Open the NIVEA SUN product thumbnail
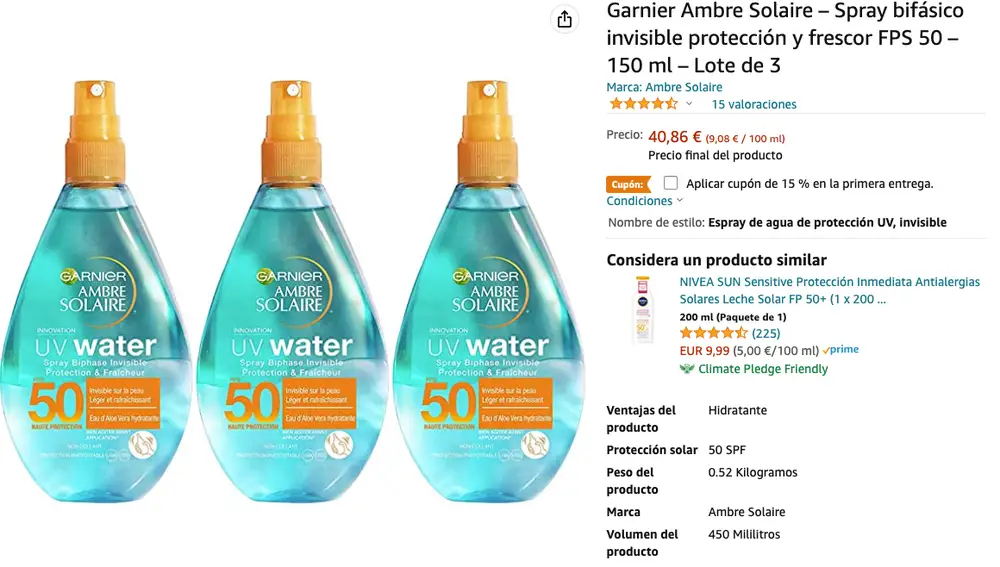1000x567 pixels. point(641,309)
